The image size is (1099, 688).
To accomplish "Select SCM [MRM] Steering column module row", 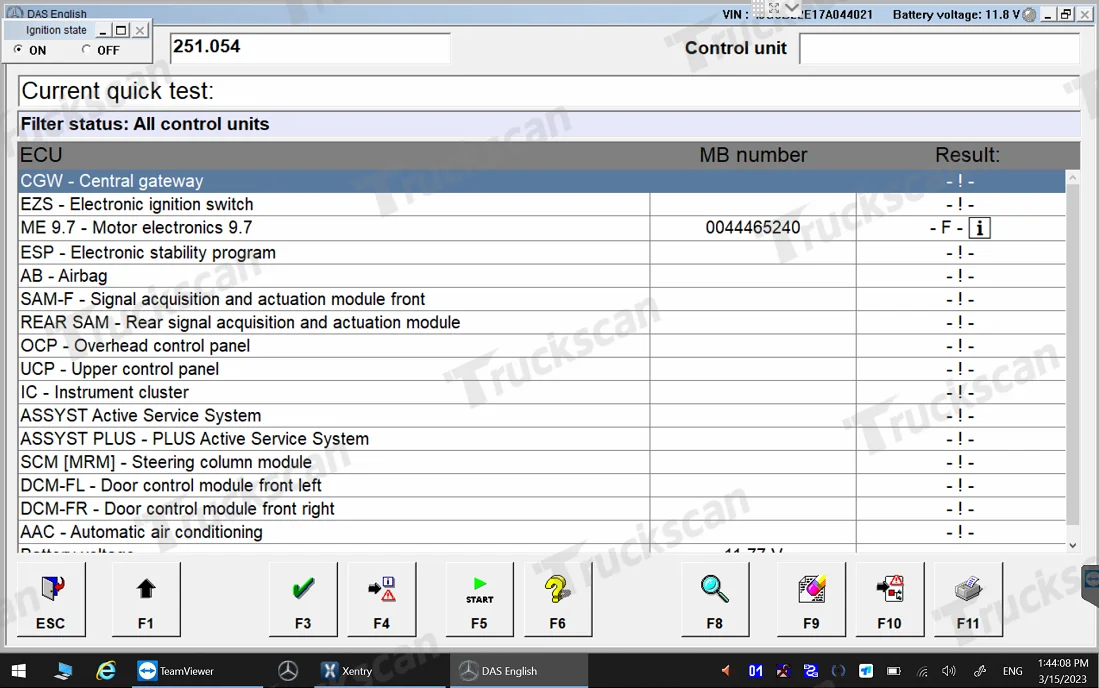I will (541, 462).
